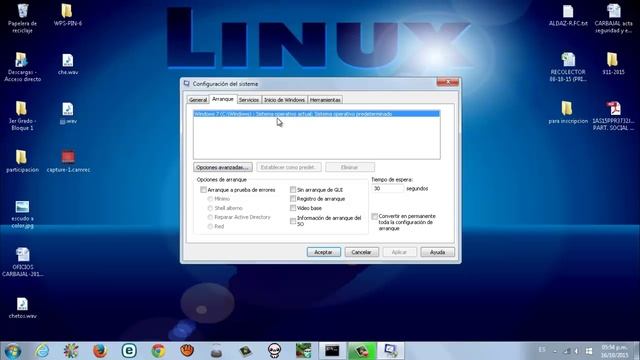Select the RECOLECTOR 08-10-15 spreadsheet icon
This screenshot has height=360, width=640.
(x=568, y=67)
